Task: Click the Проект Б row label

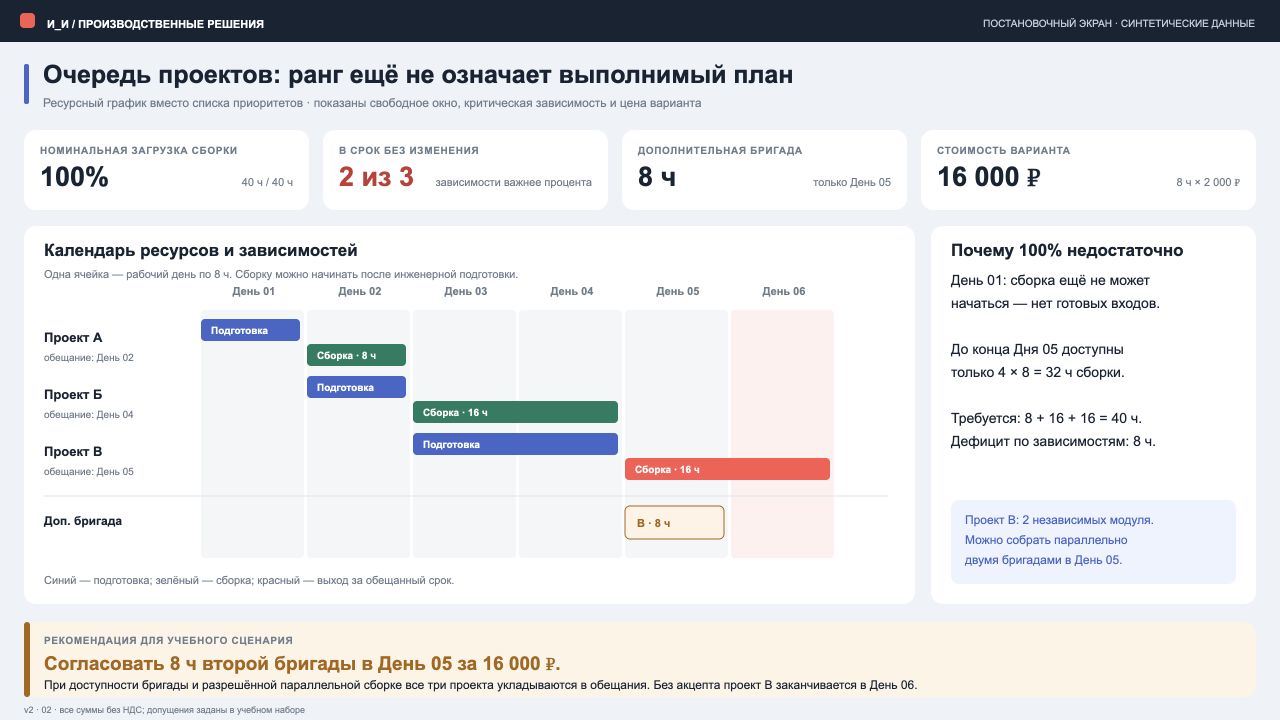Action: click(x=73, y=395)
